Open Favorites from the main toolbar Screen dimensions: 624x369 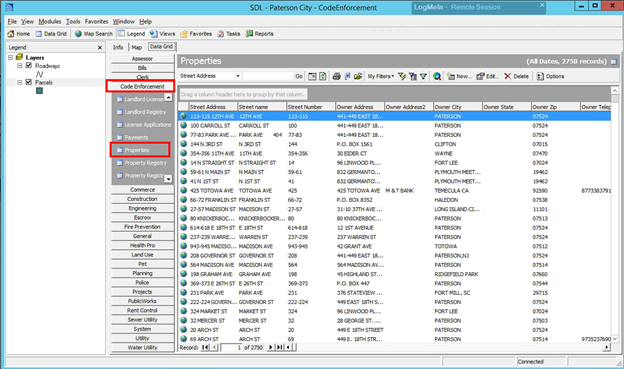[x=196, y=34]
